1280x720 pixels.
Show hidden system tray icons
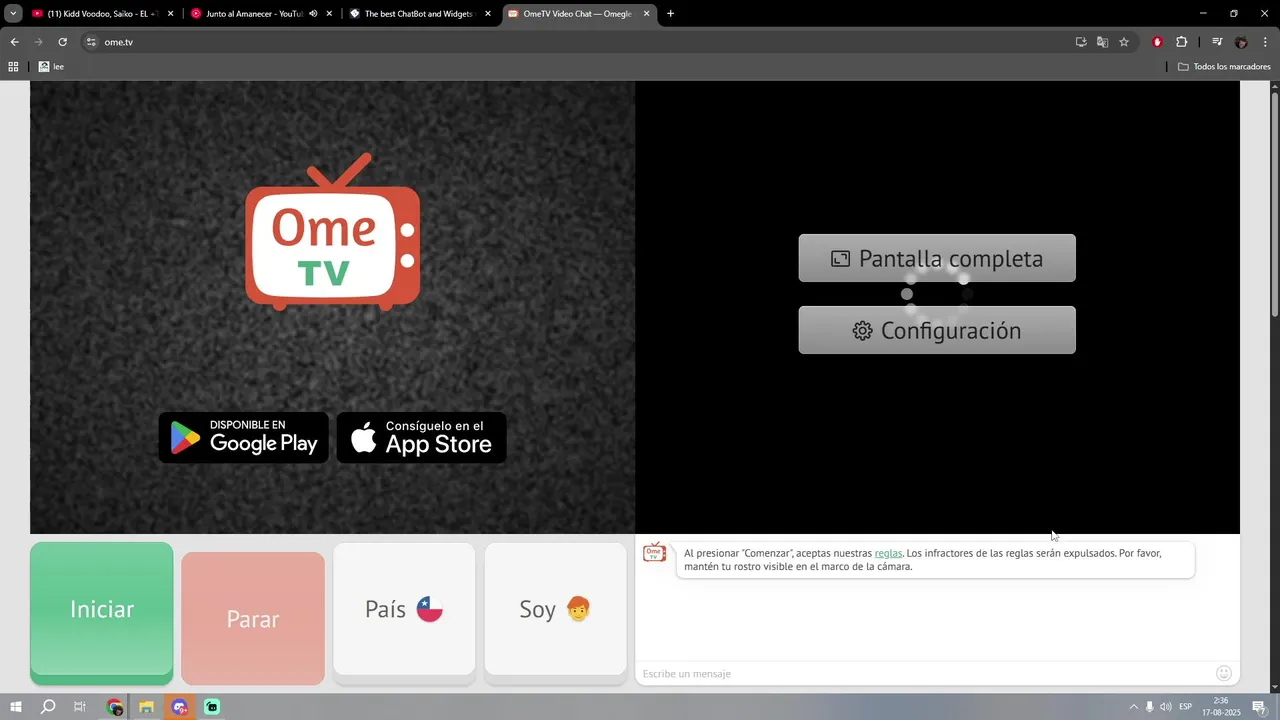[1133, 707]
